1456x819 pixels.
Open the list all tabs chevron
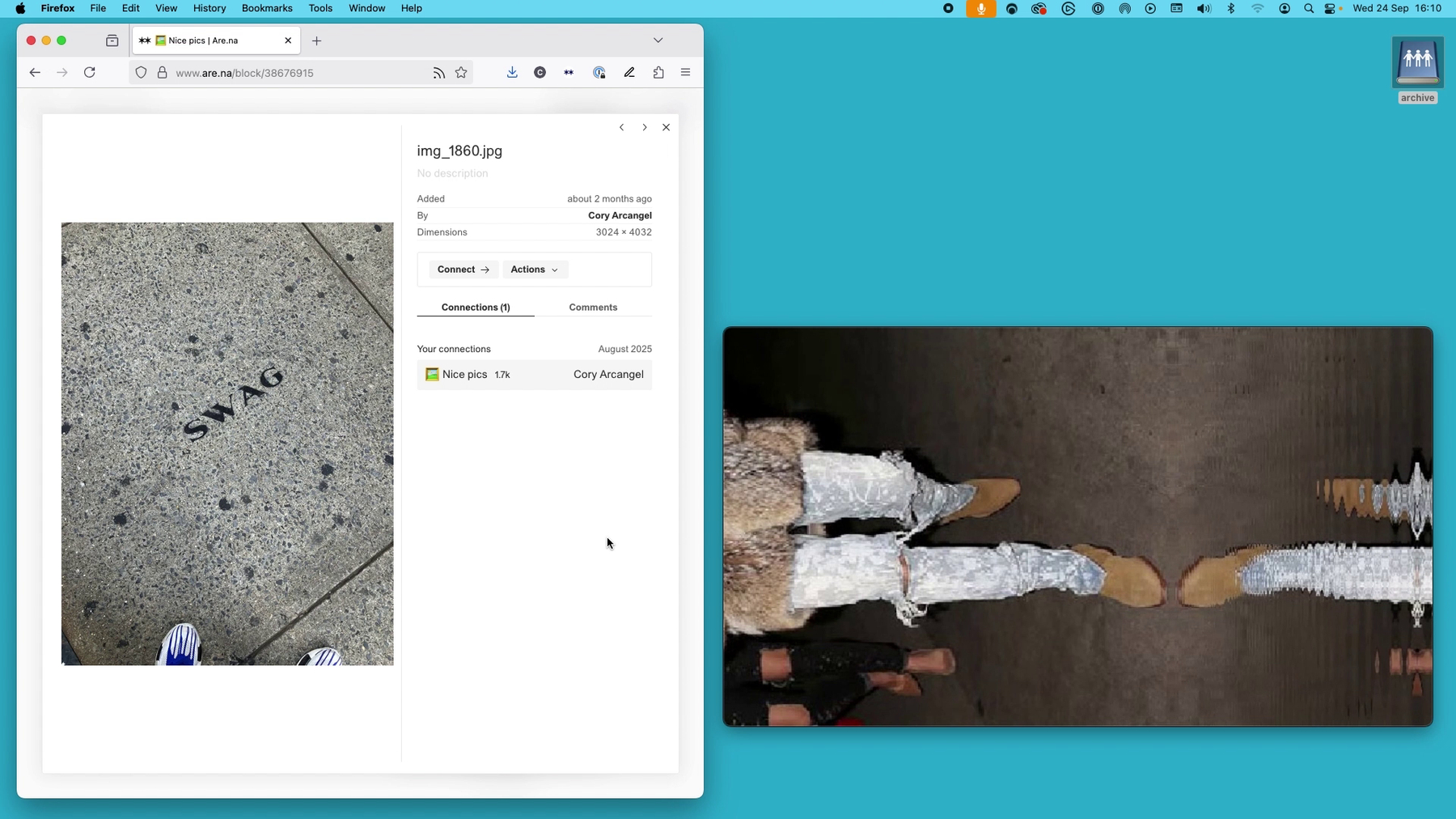coord(658,40)
